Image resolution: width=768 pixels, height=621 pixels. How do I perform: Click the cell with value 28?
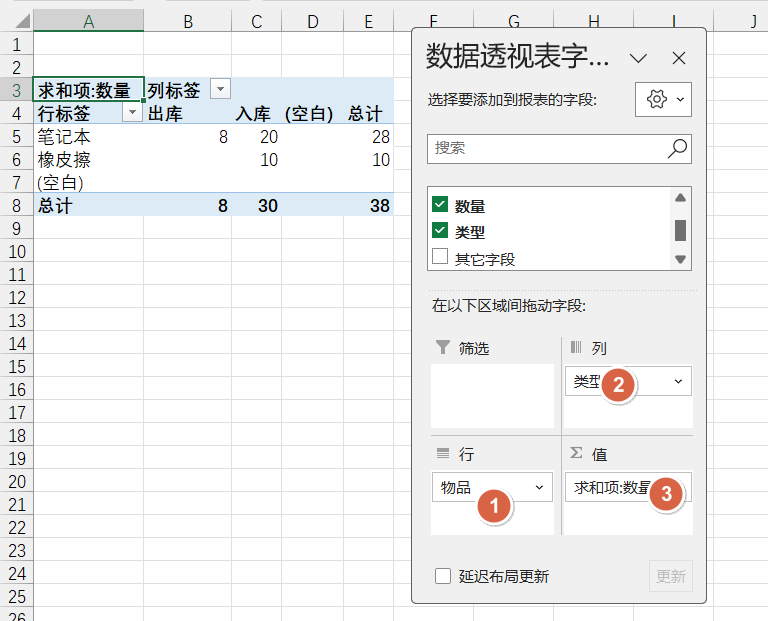click(368, 136)
